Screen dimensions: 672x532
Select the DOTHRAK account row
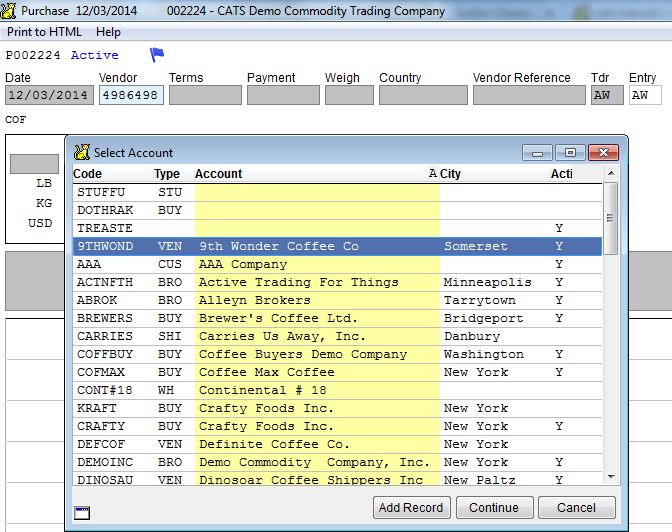pos(337,210)
